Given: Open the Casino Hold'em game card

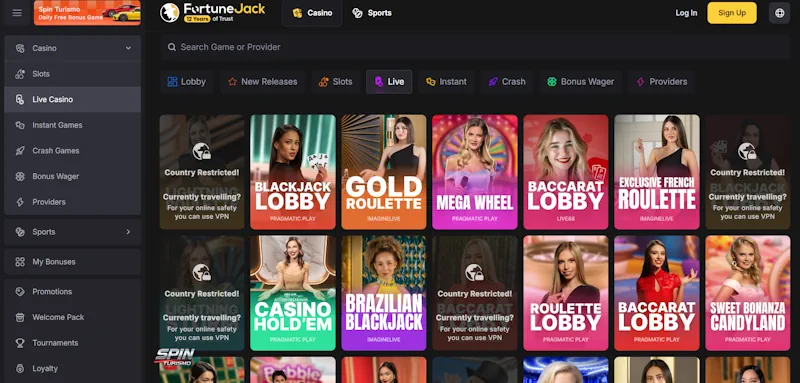Looking at the screenshot, I should [293, 293].
